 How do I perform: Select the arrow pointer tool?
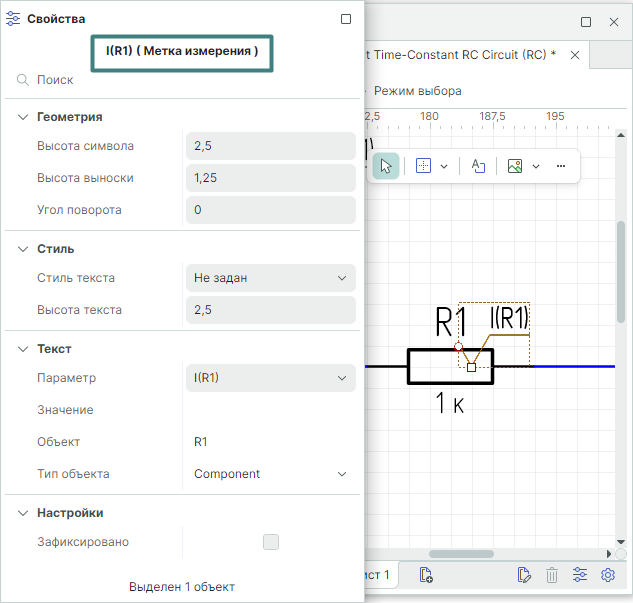coord(386,166)
